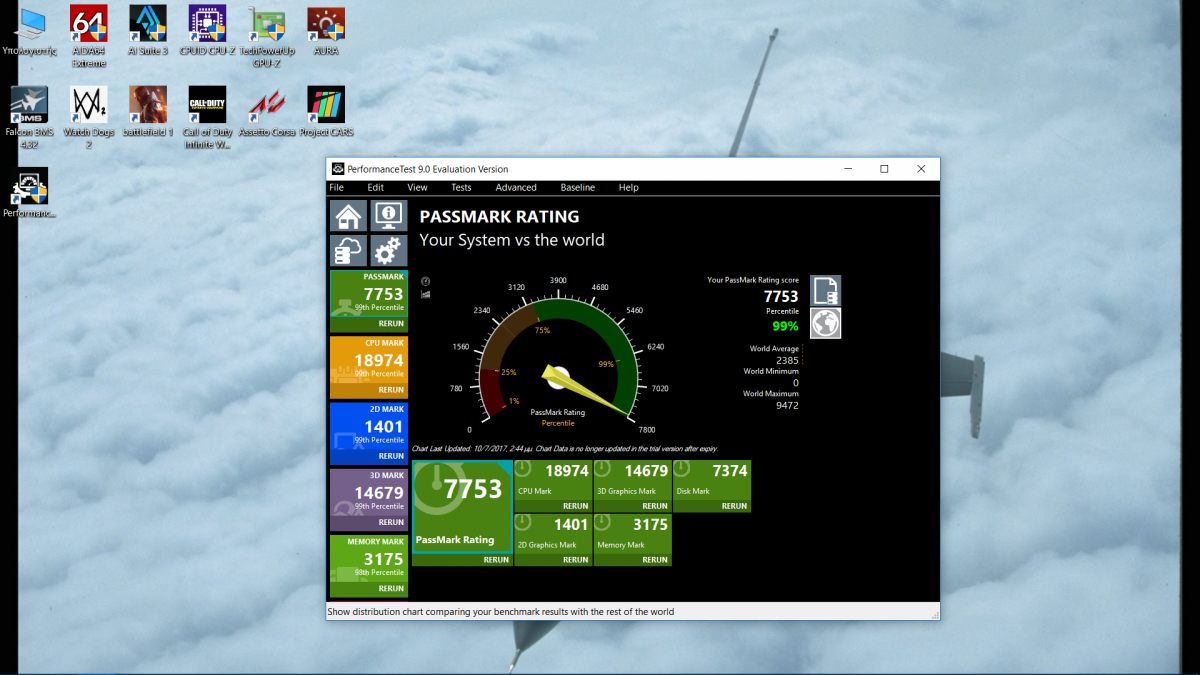Select the 2D MARK 1401 sidebar tile
This screenshot has width=1200, height=675.
369,426
